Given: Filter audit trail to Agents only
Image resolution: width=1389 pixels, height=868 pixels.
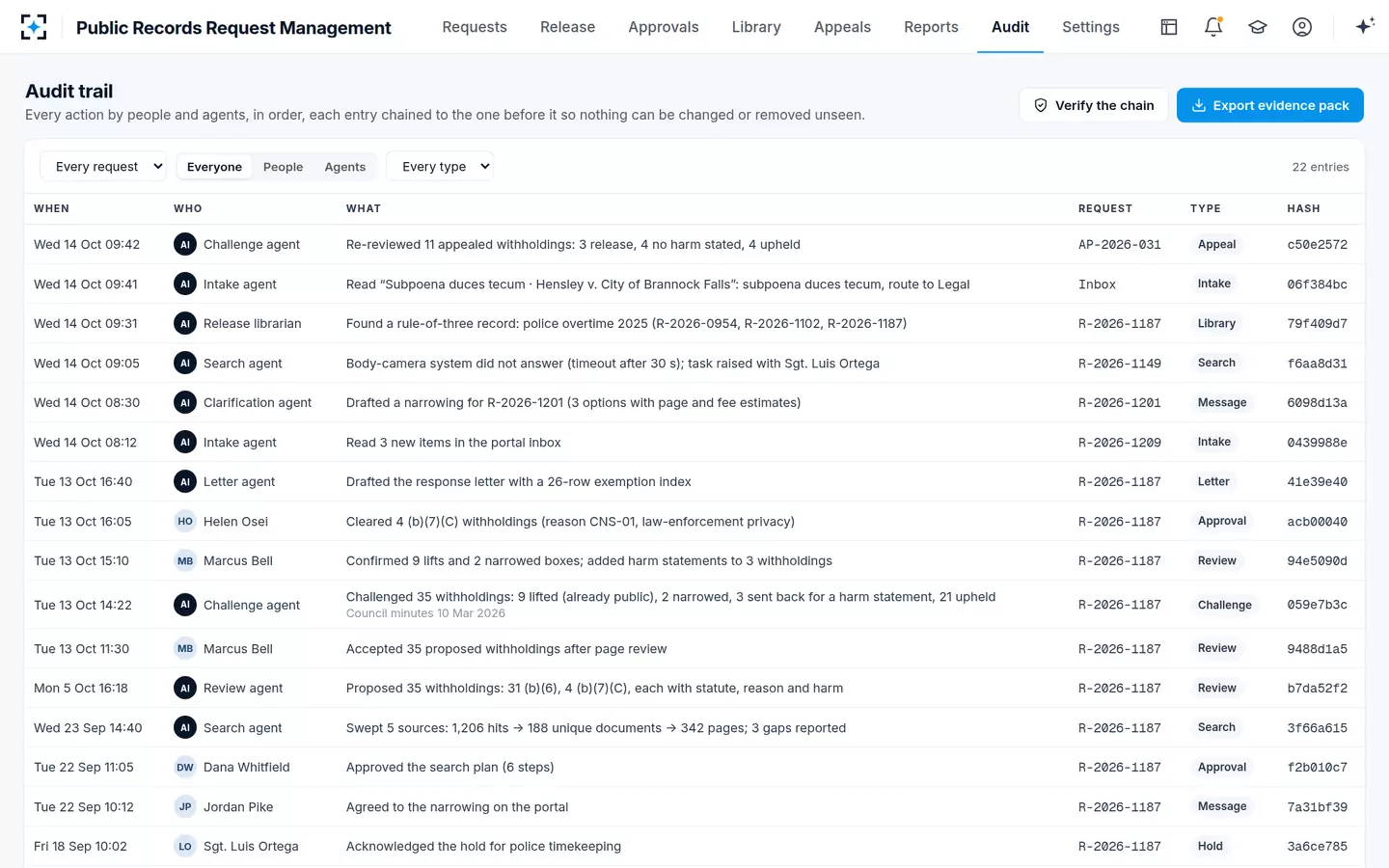Looking at the screenshot, I should pyautogui.click(x=345, y=167).
